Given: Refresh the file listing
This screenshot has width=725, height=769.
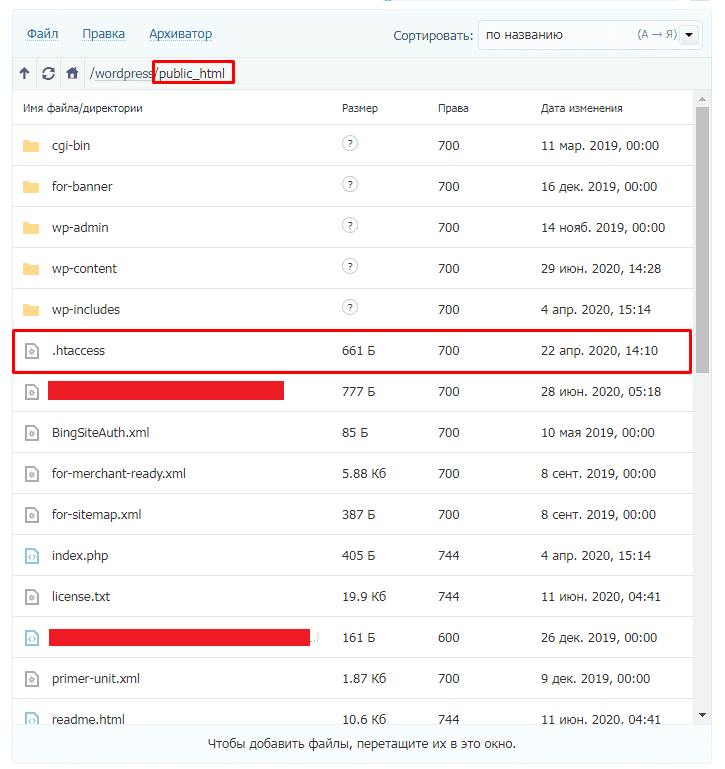Looking at the screenshot, I should [x=48, y=74].
